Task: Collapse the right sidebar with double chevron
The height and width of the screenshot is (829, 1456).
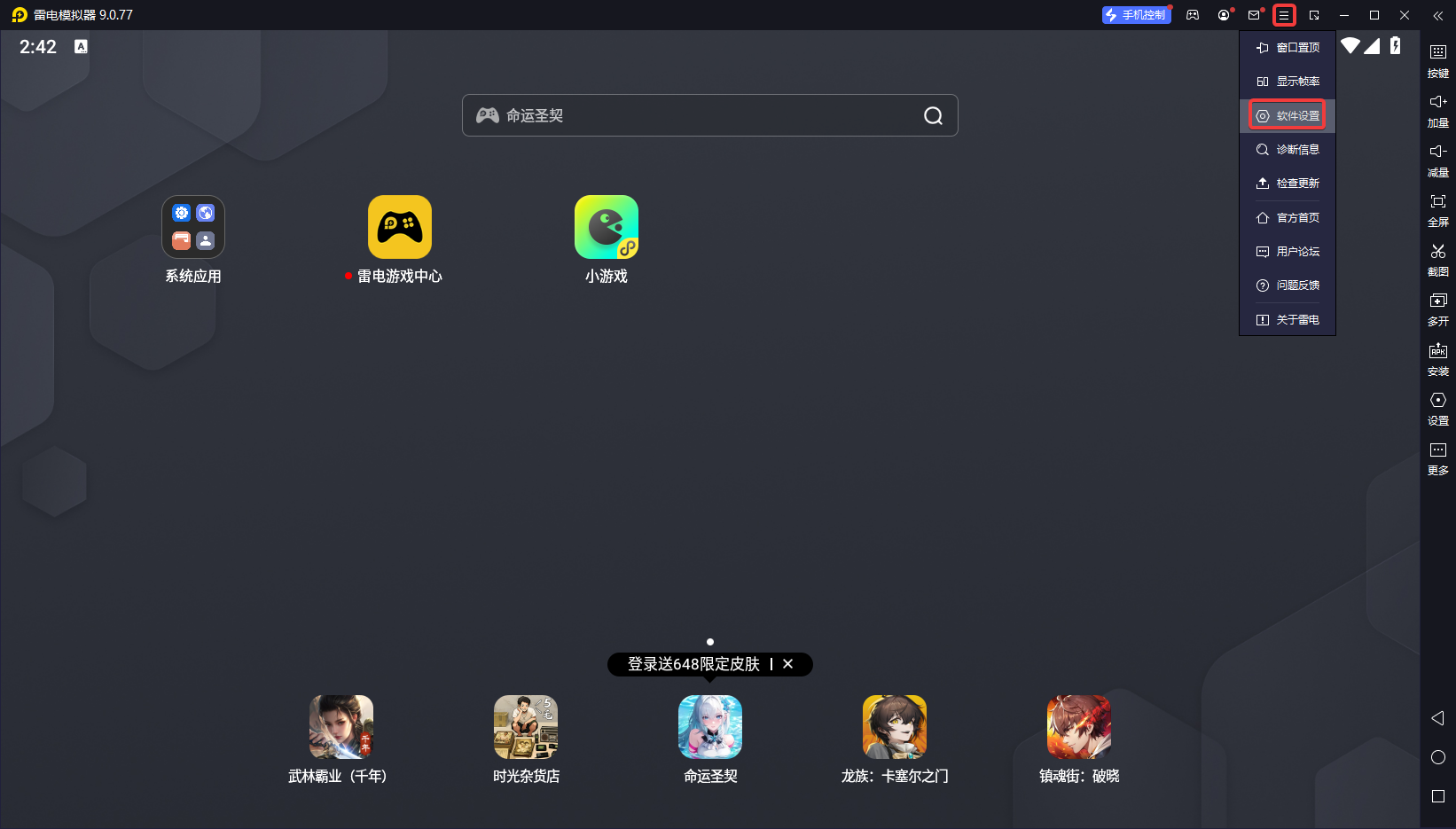Action: [x=1437, y=15]
